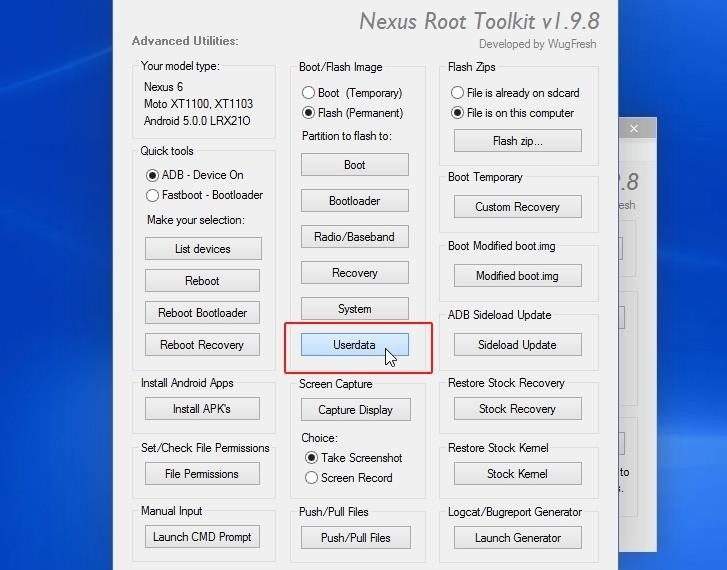This screenshot has height=570, width=727.
Task: Click Reboot Recovery button
Action: 202,345
